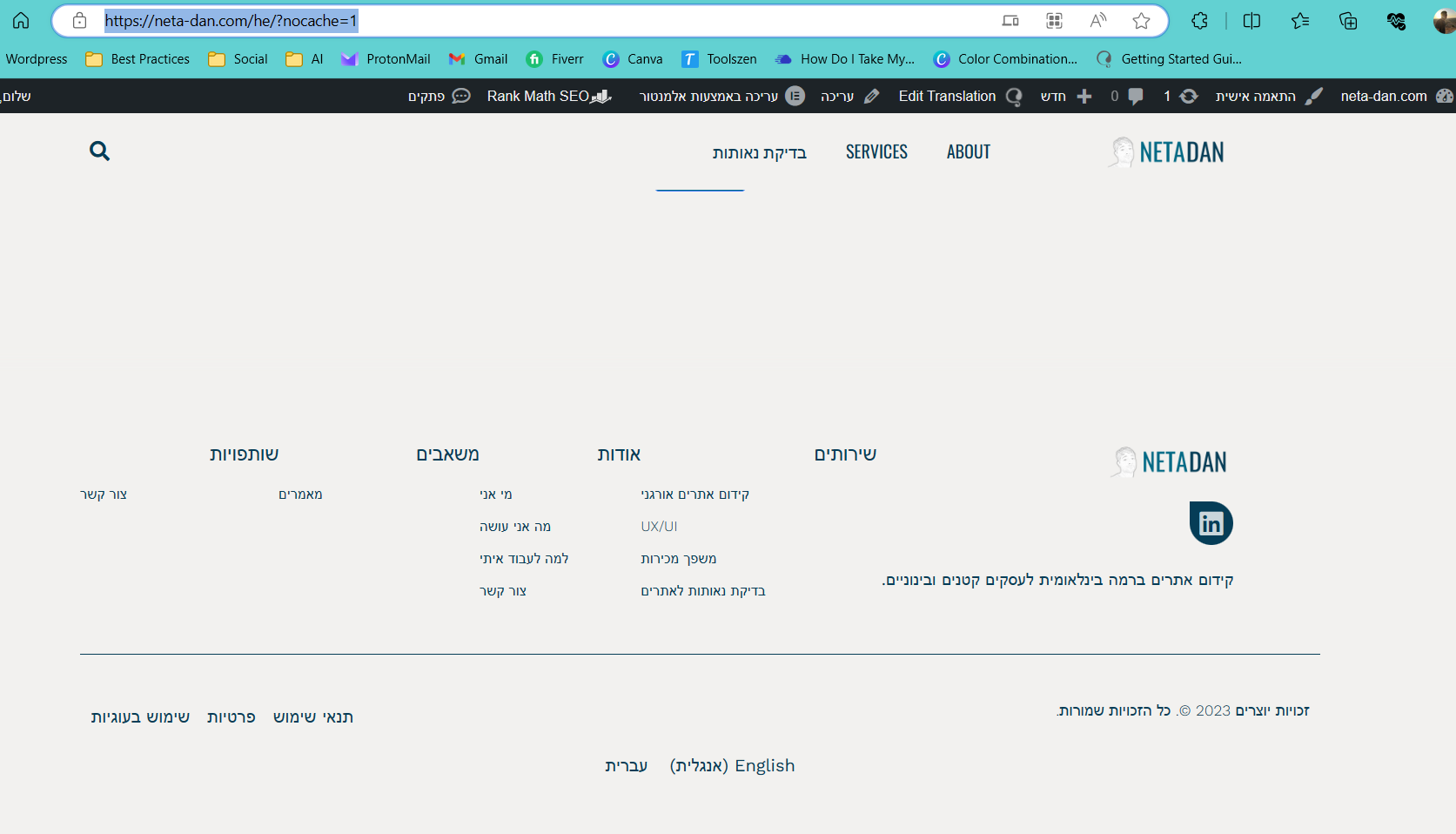Open Toolszen bookmark
1456x834 pixels.
(719, 59)
